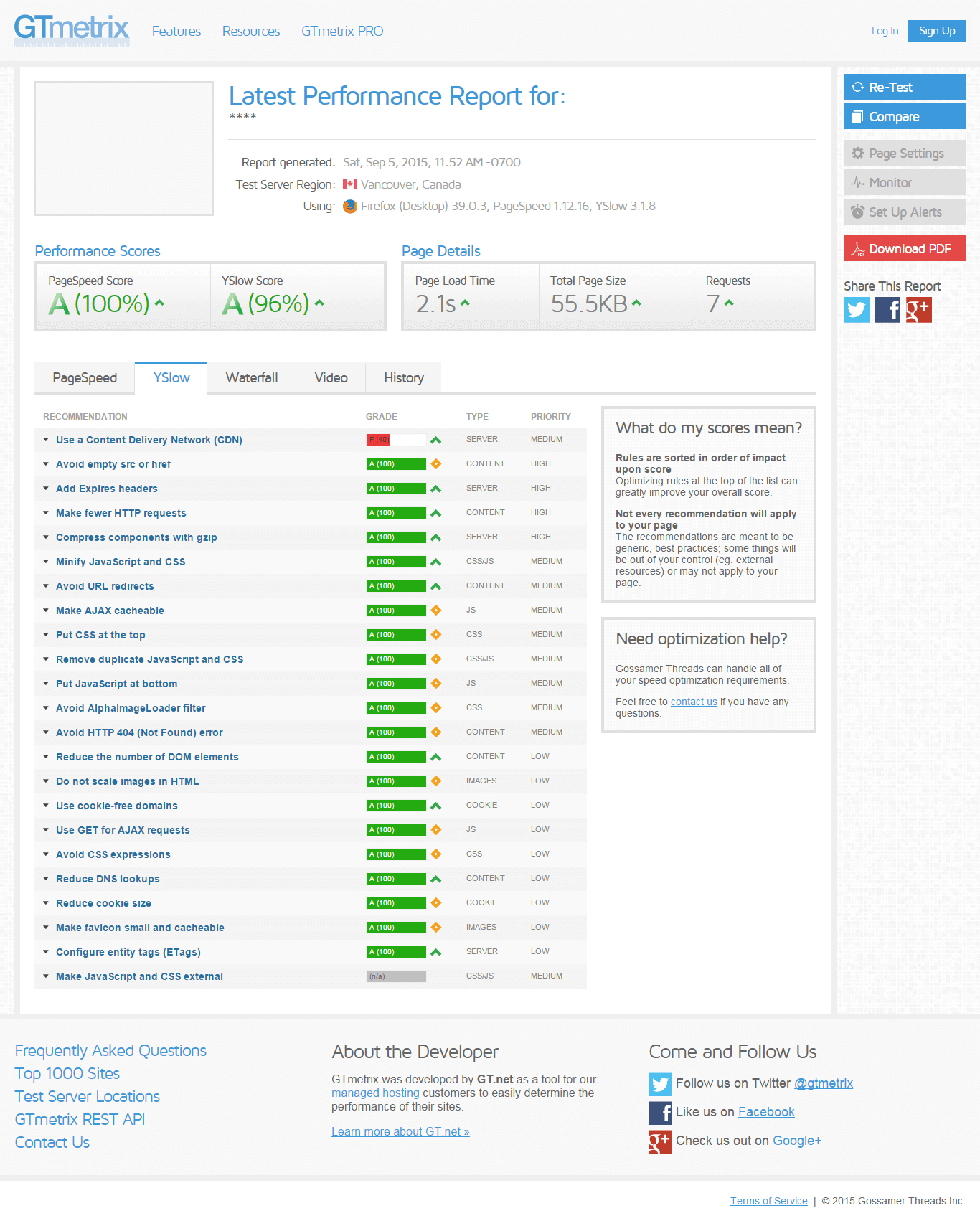
Task: Click green arrow beside Use a CDN grade
Action: click(435, 440)
